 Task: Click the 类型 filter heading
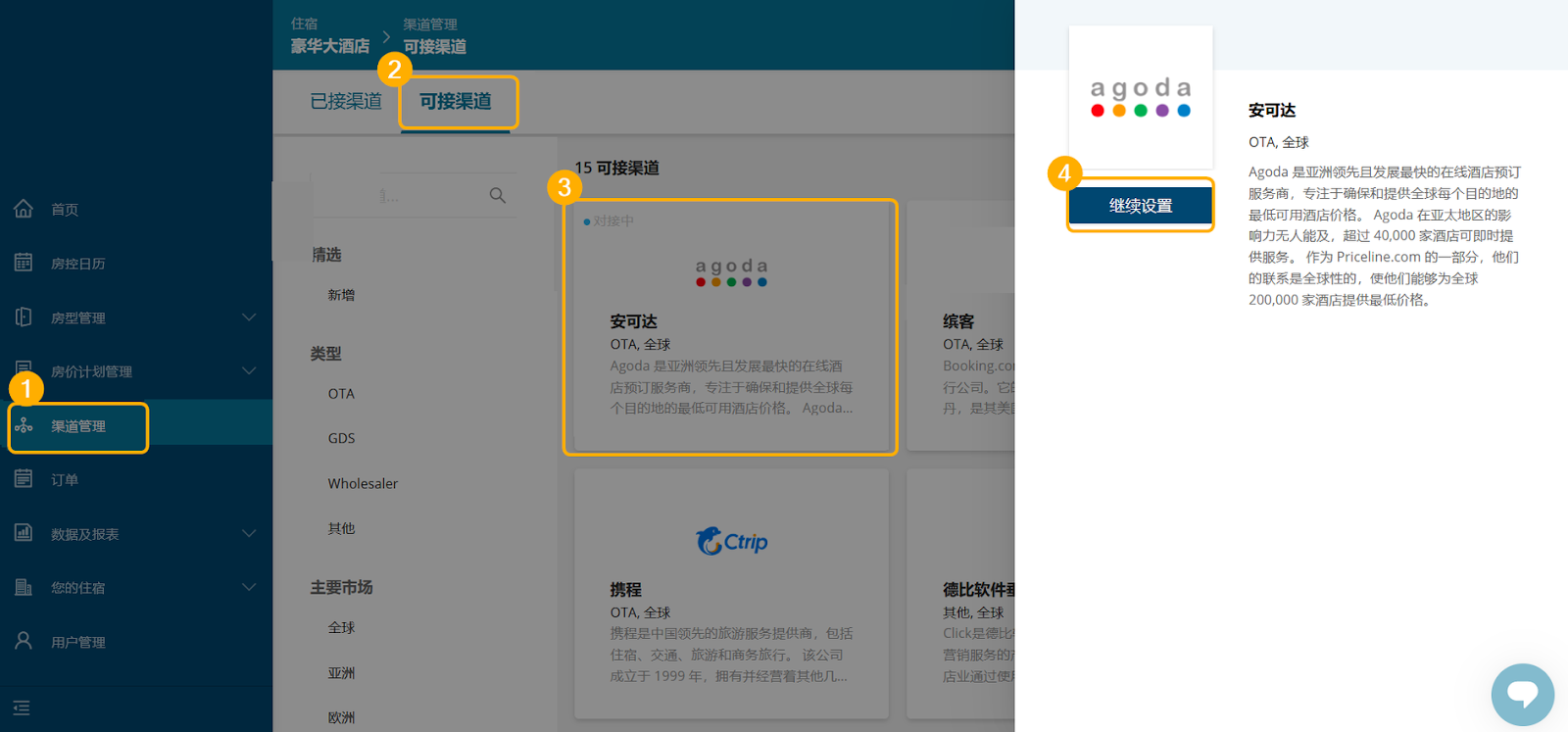(x=325, y=354)
